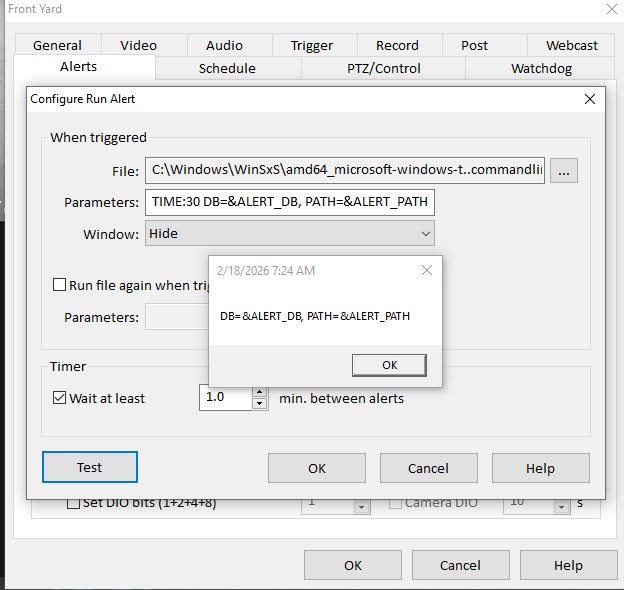Screen dimensions: 624x590
Task: Decrease minutes between alerts with down arrow
Action: point(260,403)
